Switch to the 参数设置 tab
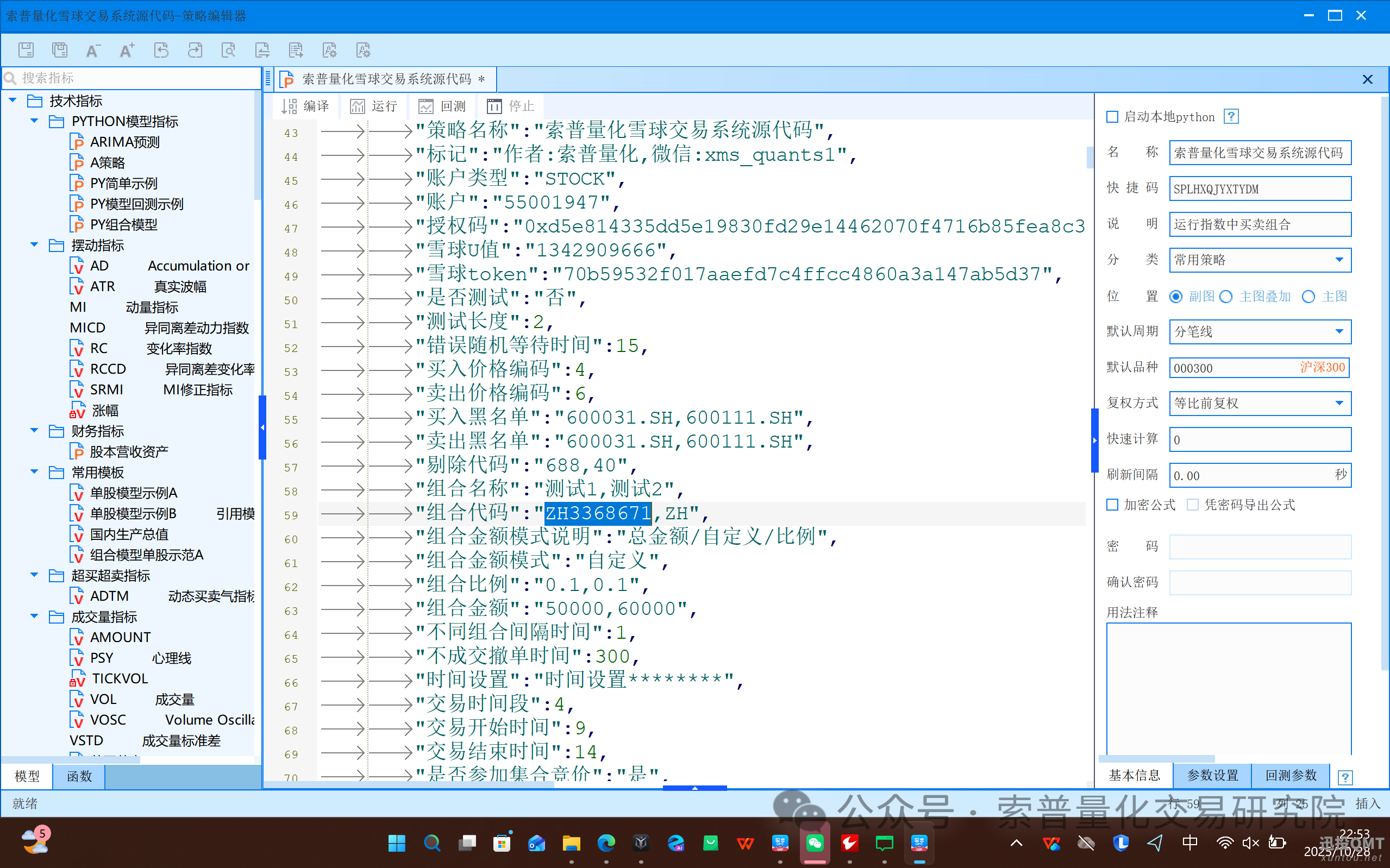1390x868 pixels. point(1212,776)
